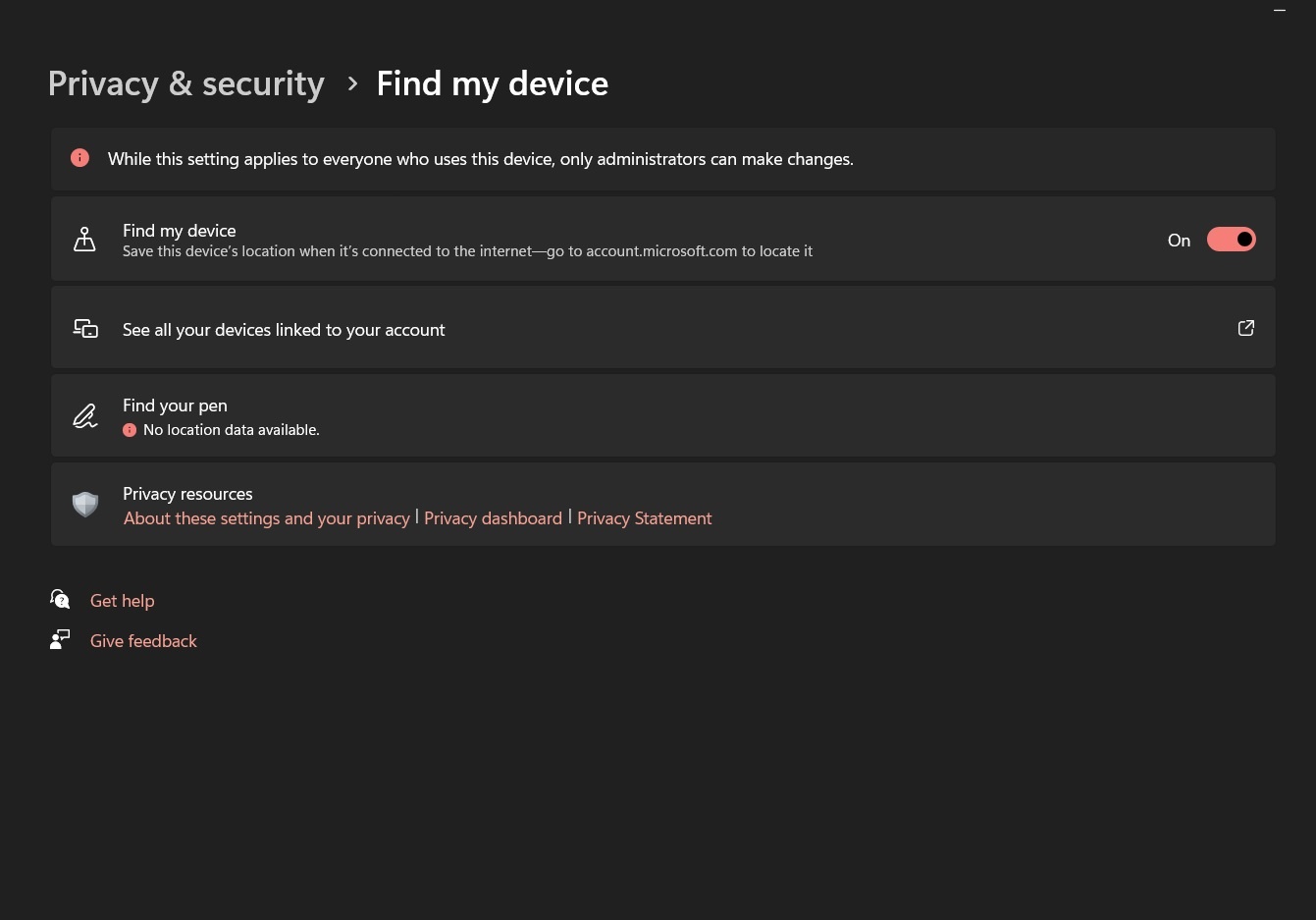This screenshot has height=920, width=1316.
Task: Click the Privacy resources shield icon
Action: pyautogui.click(x=85, y=505)
